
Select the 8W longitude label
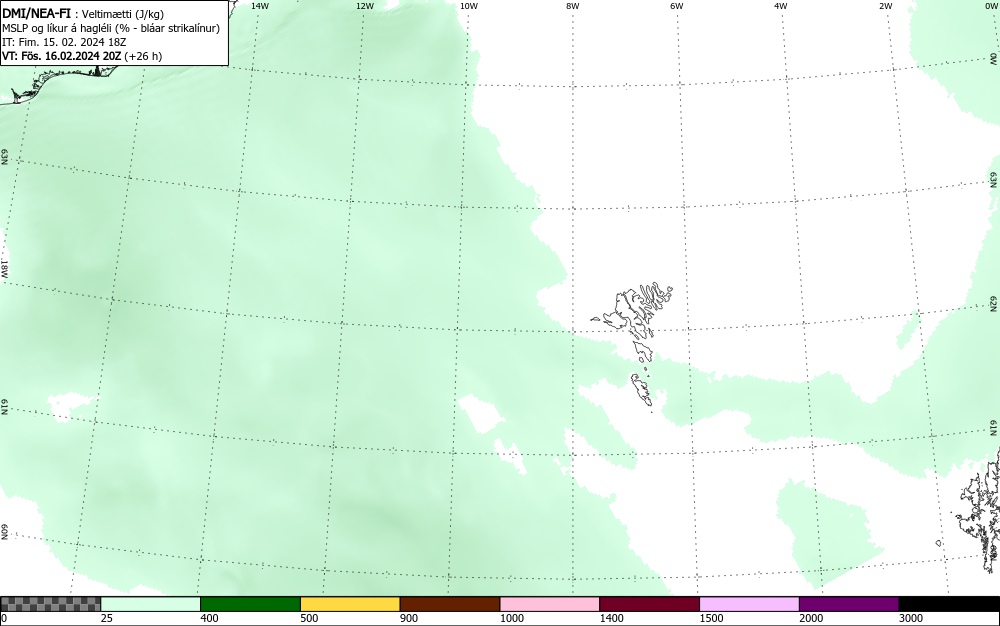pos(572,6)
